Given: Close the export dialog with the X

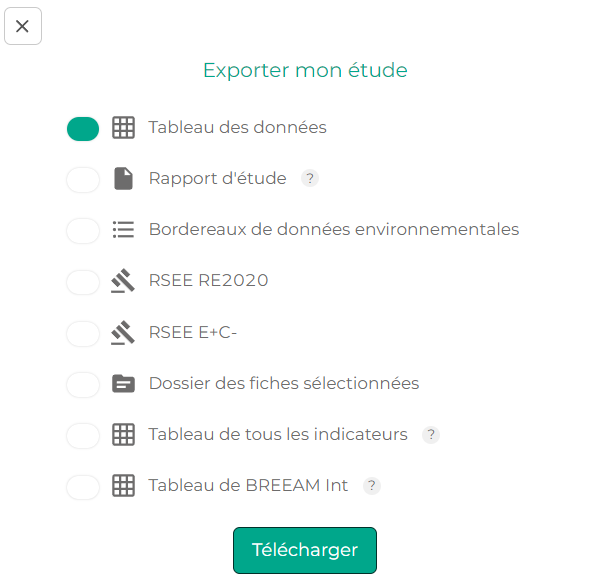Looking at the screenshot, I should pyautogui.click(x=23, y=26).
